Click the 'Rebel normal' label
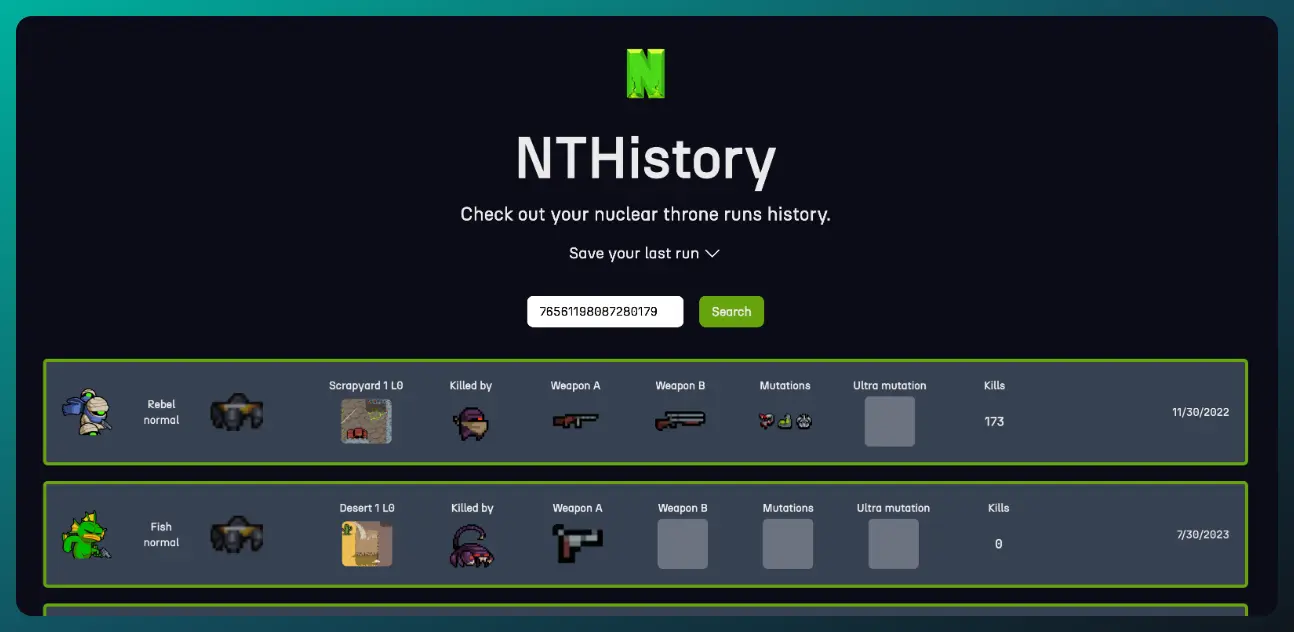Viewport: 1294px width, 632px height. coord(161,412)
